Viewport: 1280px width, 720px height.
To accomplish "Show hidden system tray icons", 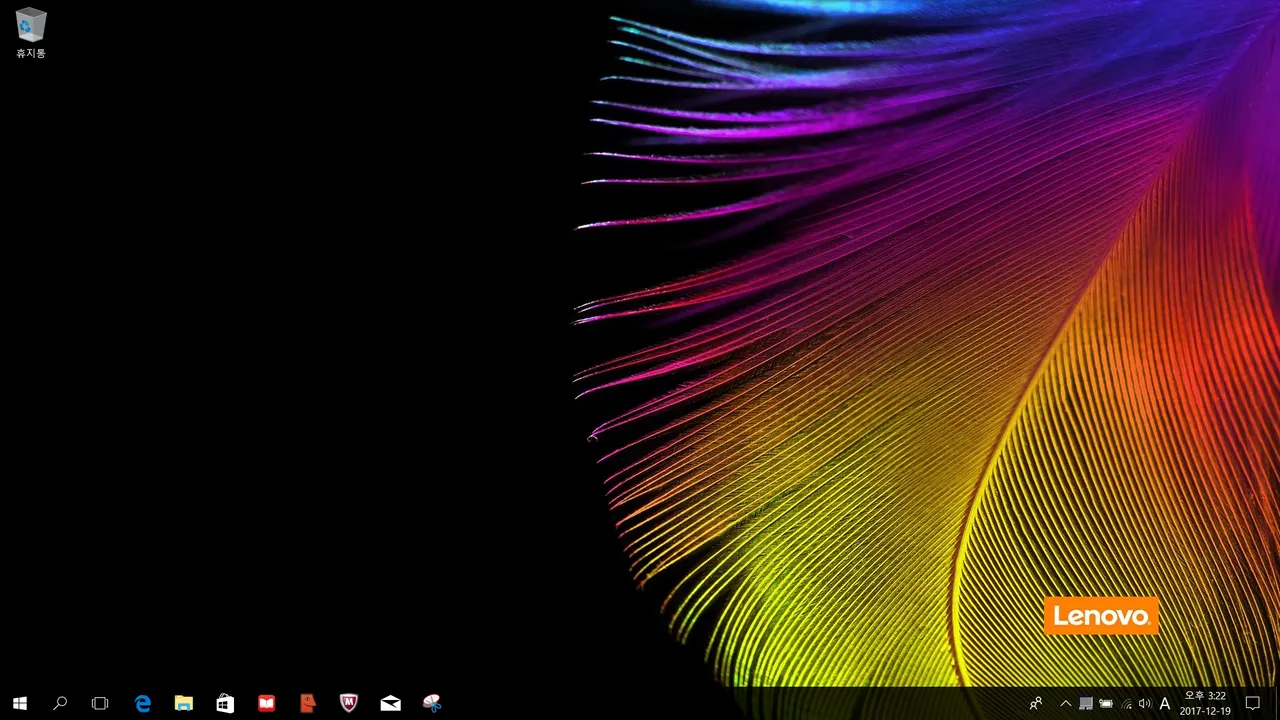I will [1066, 703].
